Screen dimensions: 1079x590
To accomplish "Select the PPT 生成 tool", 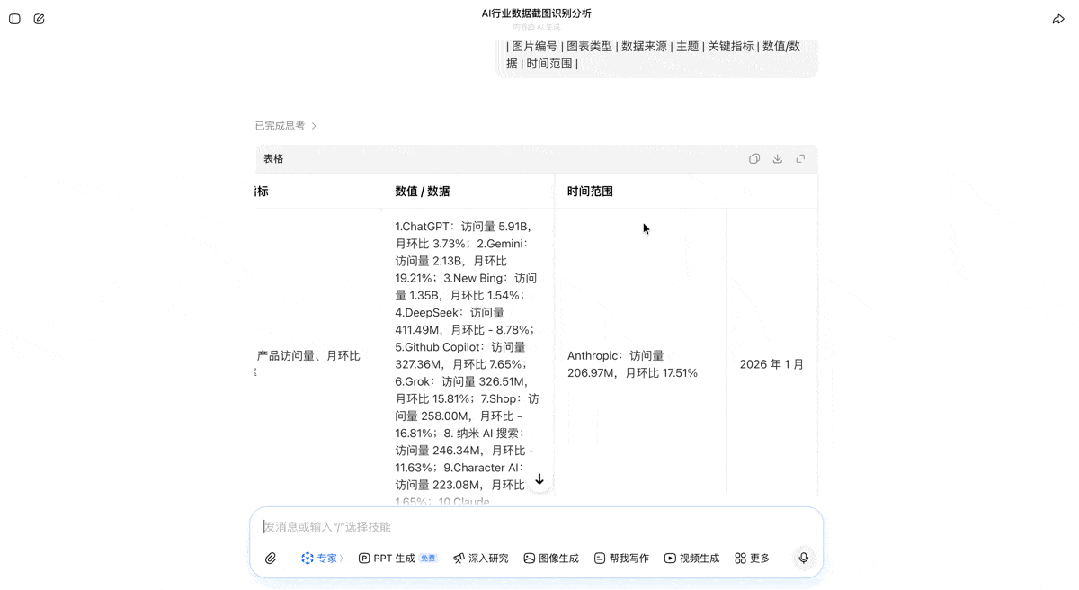I will (x=390, y=558).
